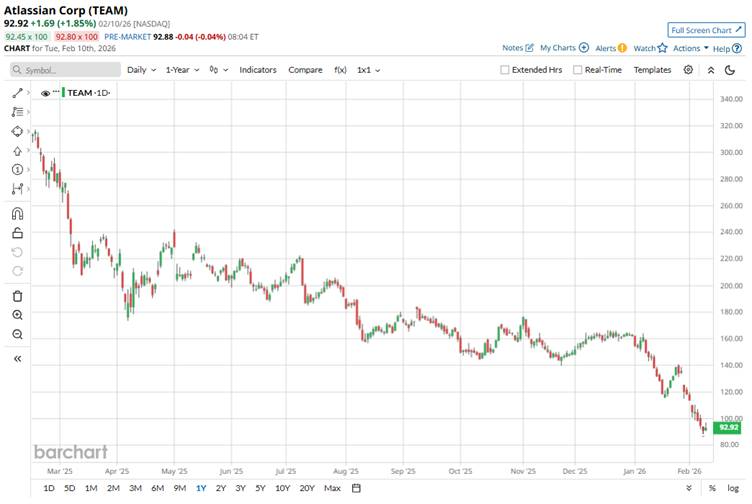Redo the last chart action

click(17, 271)
